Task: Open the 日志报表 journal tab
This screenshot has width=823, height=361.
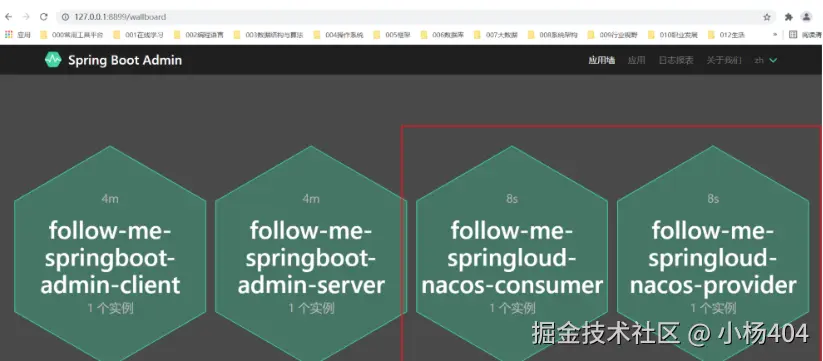Action: (x=676, y=60)
